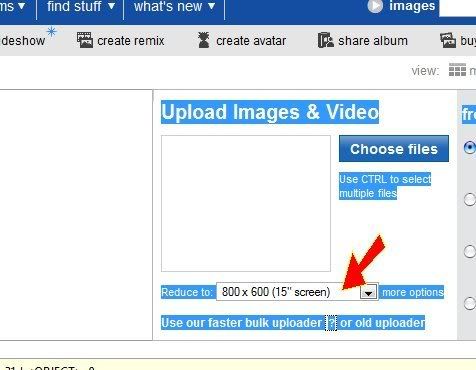Click the round play icon beside images

(375, 6)
